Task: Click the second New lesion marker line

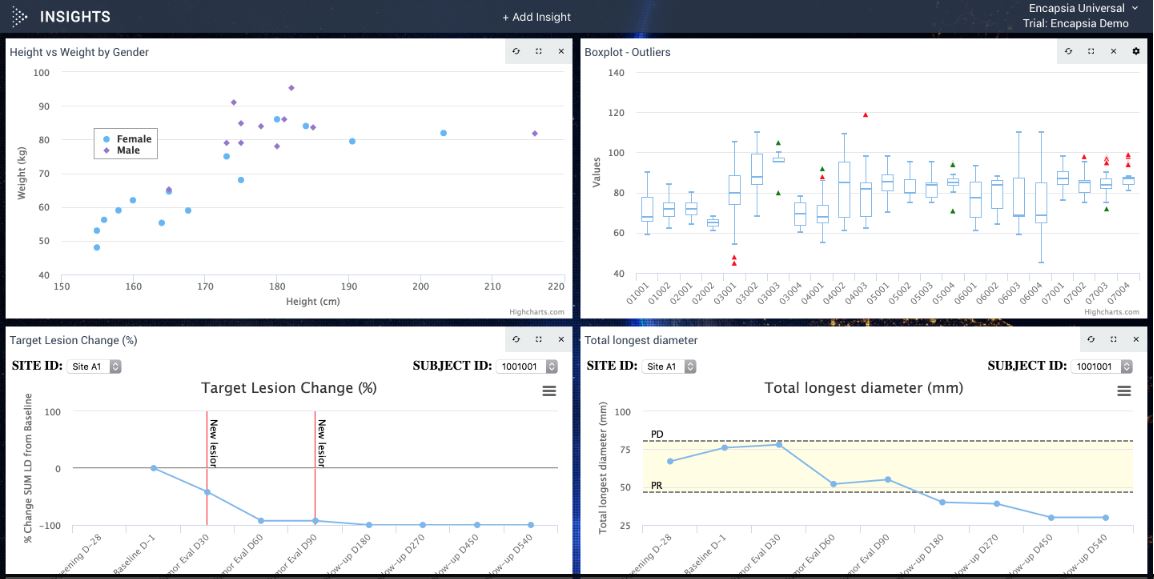Action: tap(315, 468)
